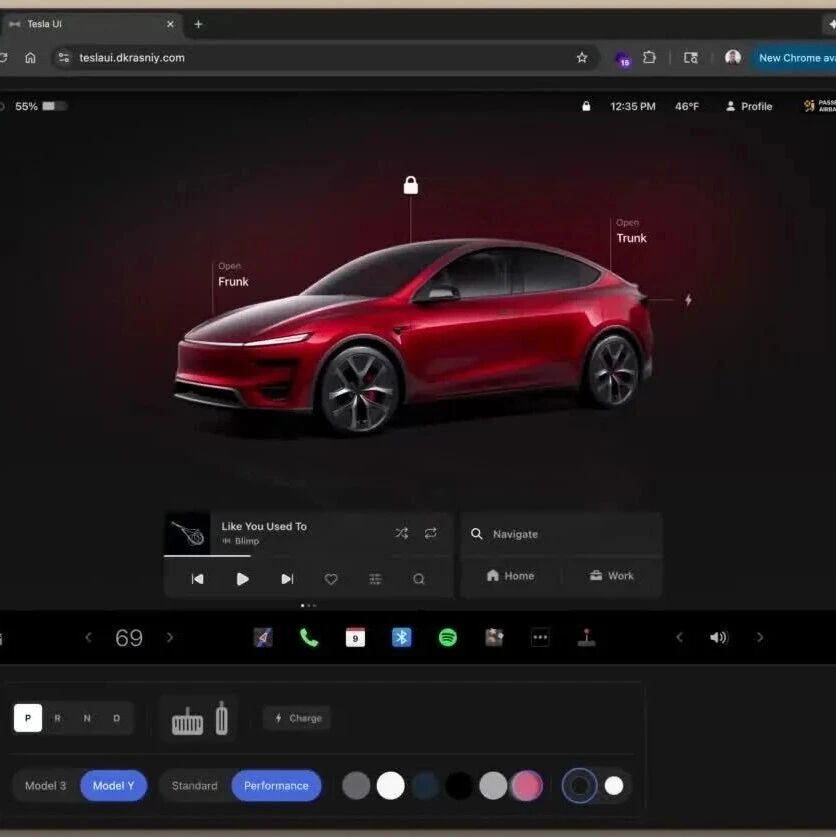Screen dimensions: 836x837
Task: Select gear D (Drive)
Action: [116, 718]
